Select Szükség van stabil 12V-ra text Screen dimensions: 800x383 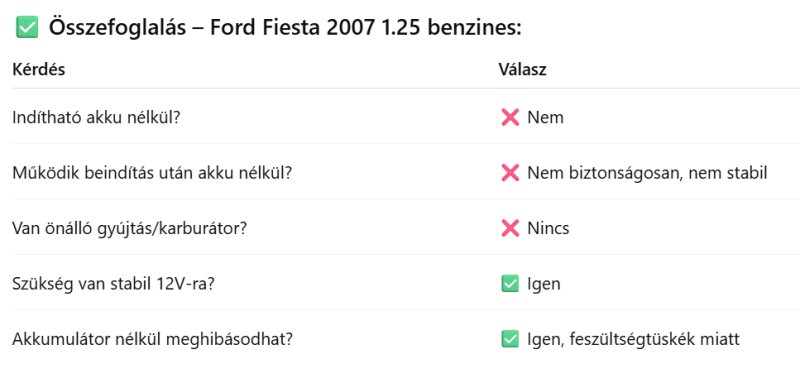click(x=113, y=284)
